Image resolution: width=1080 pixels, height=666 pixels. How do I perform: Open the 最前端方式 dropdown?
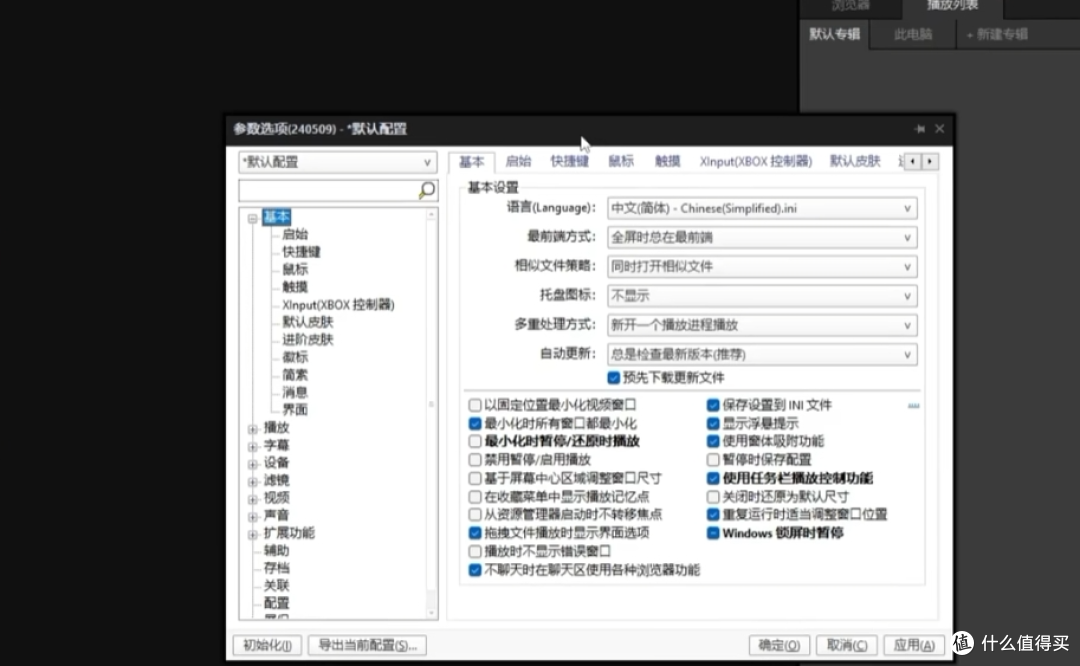(x=762, y=237)
